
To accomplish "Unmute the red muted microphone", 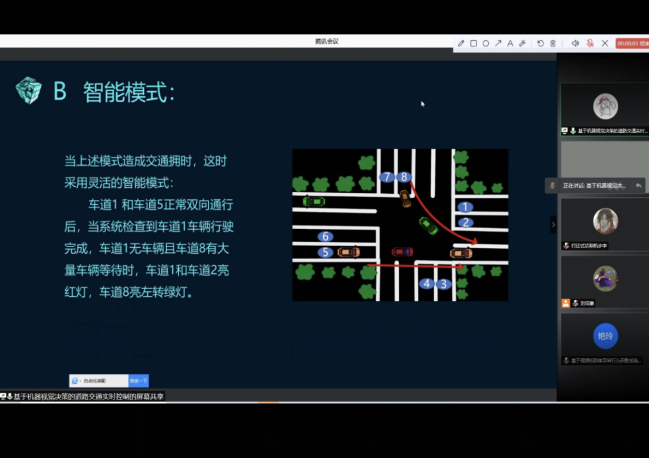I will pos(590,43).
